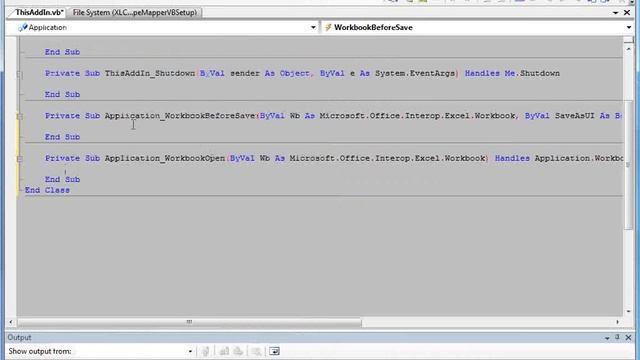This screenshot has height=360, width=640.
Task: Click the Go to Previous Message output icon
Action: pos(224,351)
